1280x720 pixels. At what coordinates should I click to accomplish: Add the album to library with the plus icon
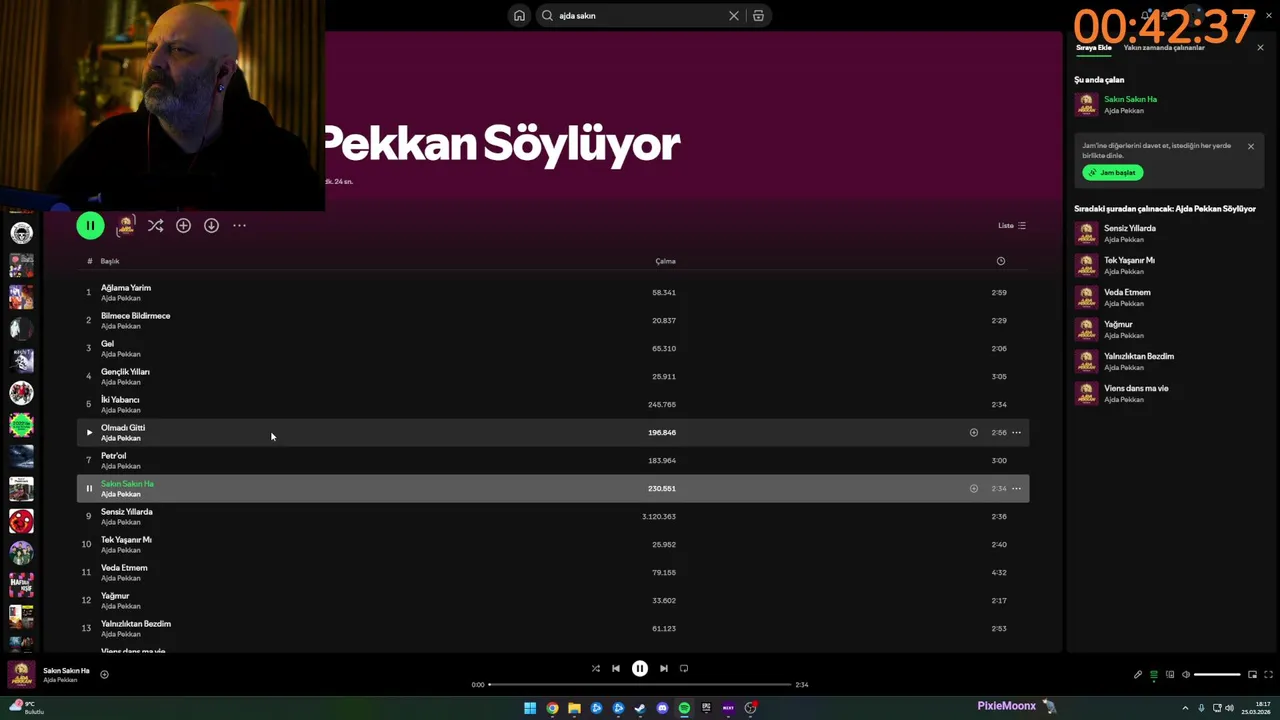click(x=183, y=226)
